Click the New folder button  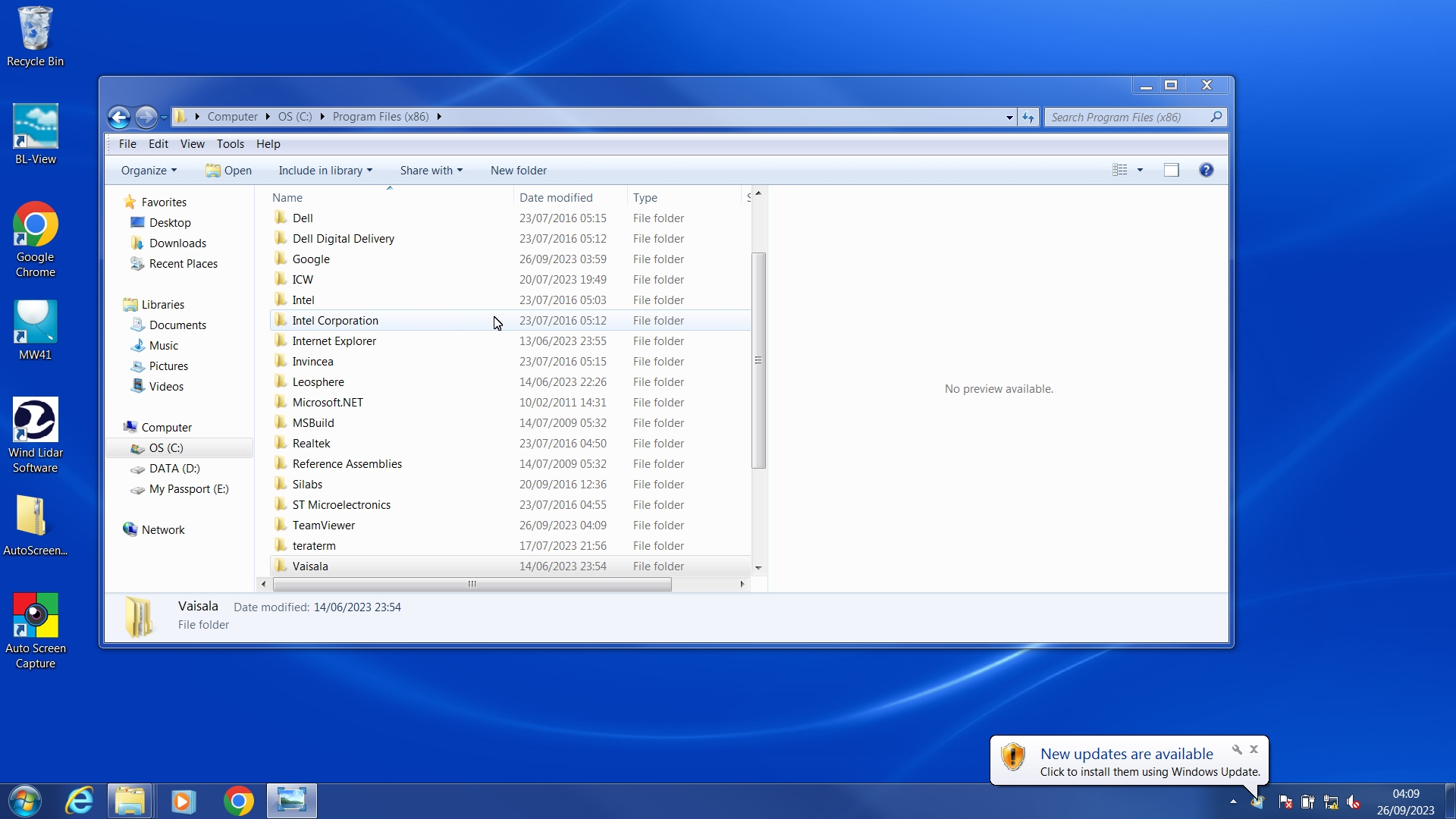[518, 171]
